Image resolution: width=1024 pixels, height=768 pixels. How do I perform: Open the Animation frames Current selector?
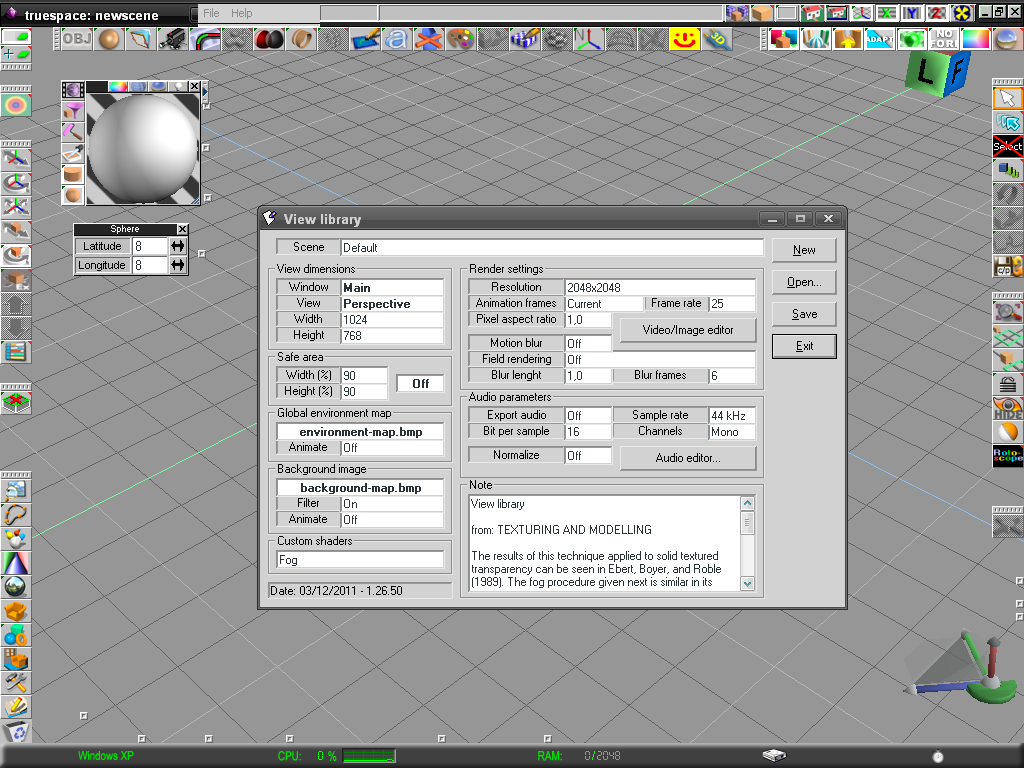point(603,304)
